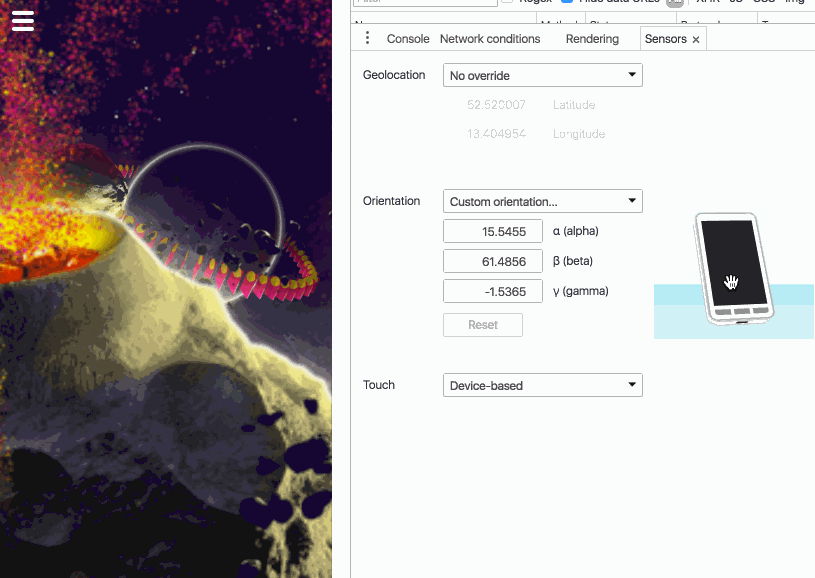Expand the Geolocation override dropdown
The height and width of the screenshot is (578, 815).
point(542,75)
